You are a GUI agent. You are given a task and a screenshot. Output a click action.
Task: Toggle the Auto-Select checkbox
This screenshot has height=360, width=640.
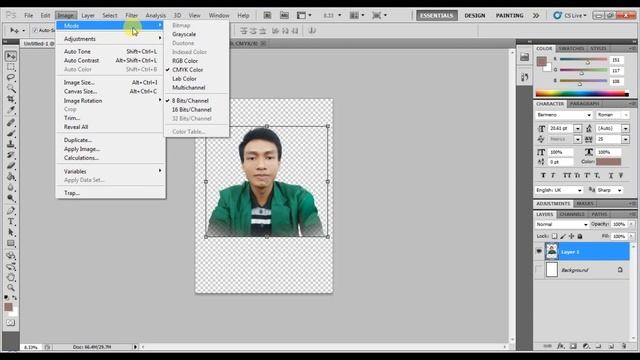pos(35,30)
